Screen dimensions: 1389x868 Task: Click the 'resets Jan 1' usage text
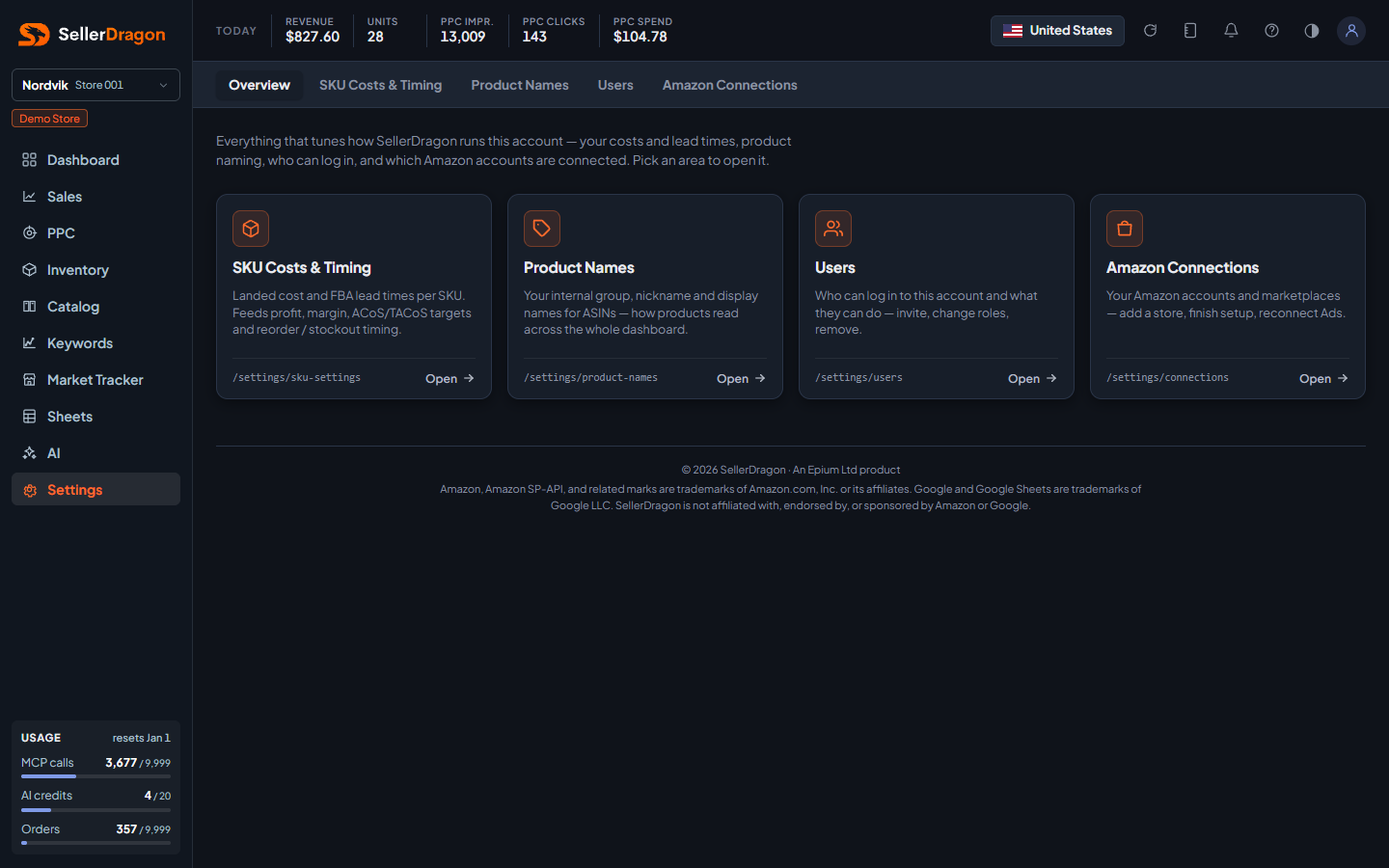tap(141, 738)
